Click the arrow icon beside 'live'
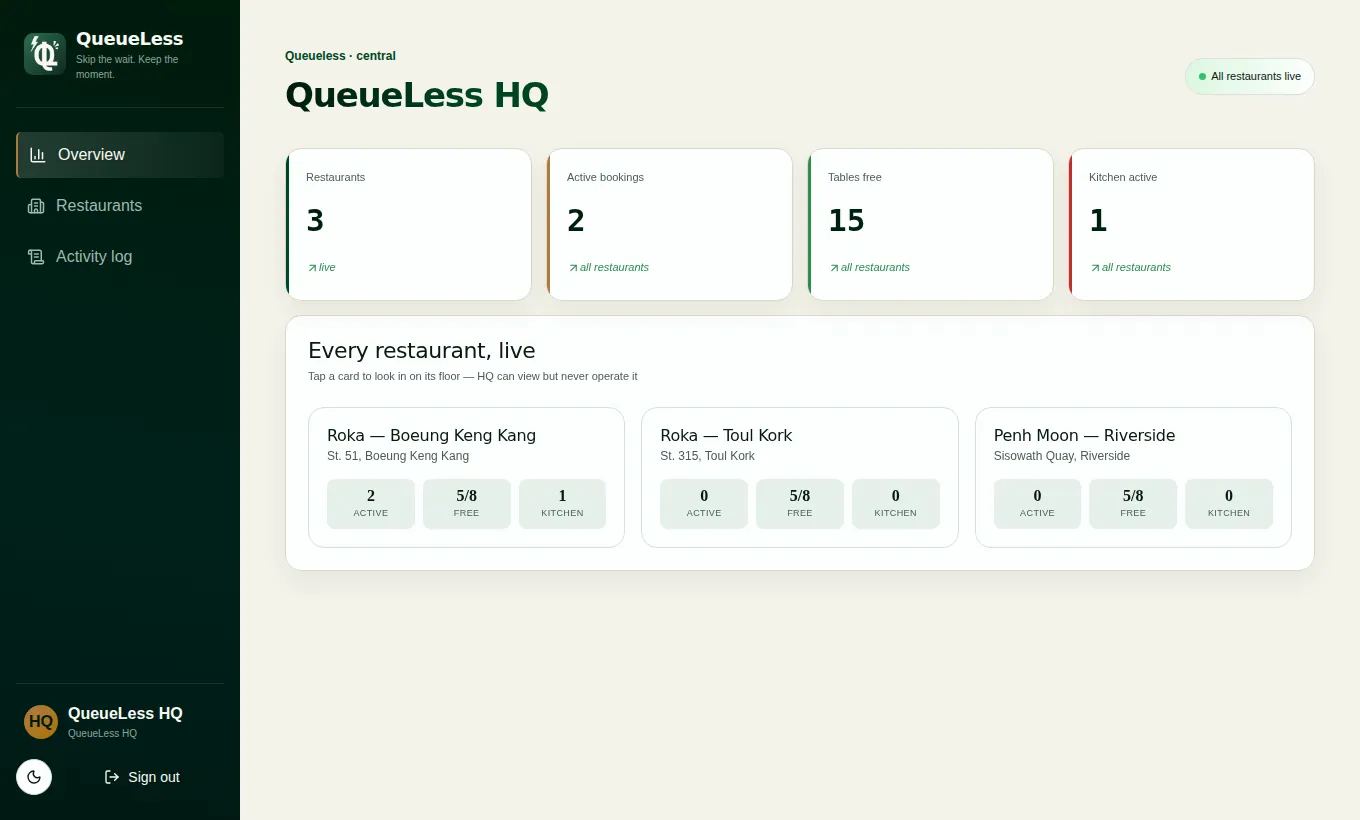 312,268
